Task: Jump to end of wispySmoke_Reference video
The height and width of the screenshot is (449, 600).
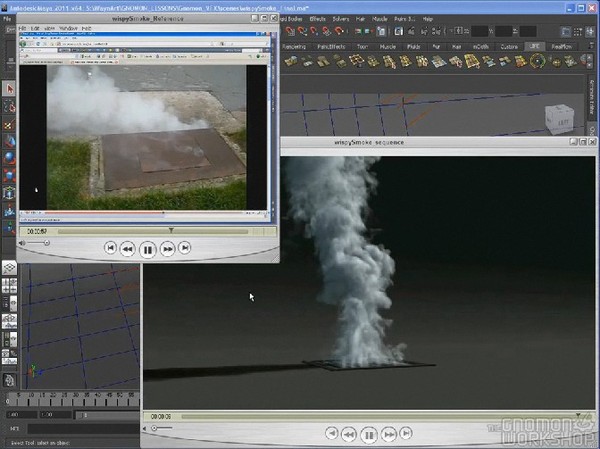Action: coord(185,248)
